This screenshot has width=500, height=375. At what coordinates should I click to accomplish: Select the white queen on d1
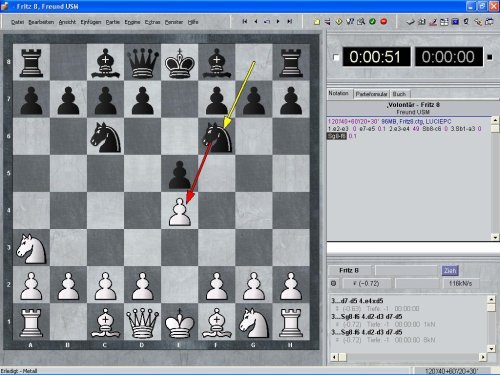click(142, 322)
